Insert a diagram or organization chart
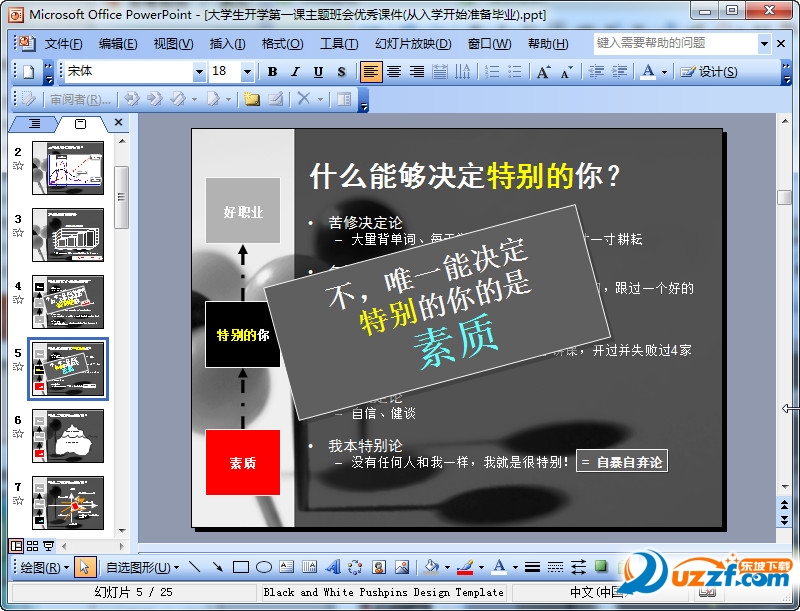Viewport: 800px width, 611px height. point(356,567)
